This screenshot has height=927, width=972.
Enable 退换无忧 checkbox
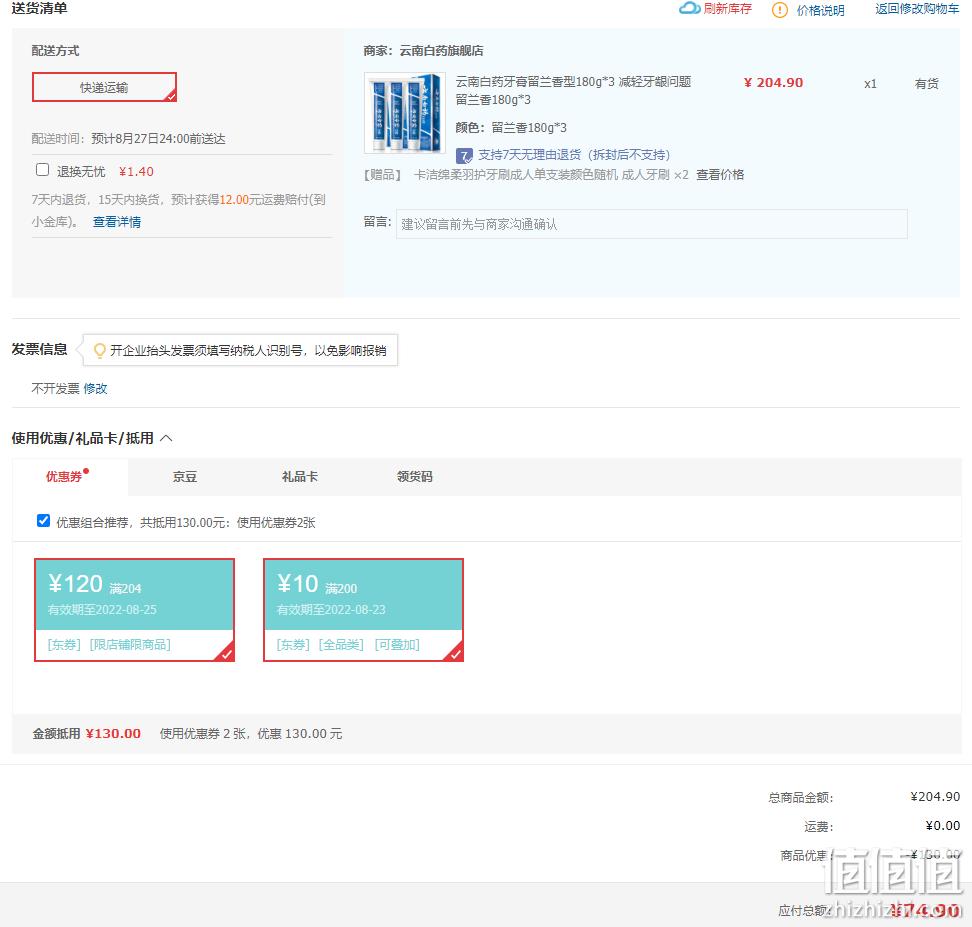point(42,170)
